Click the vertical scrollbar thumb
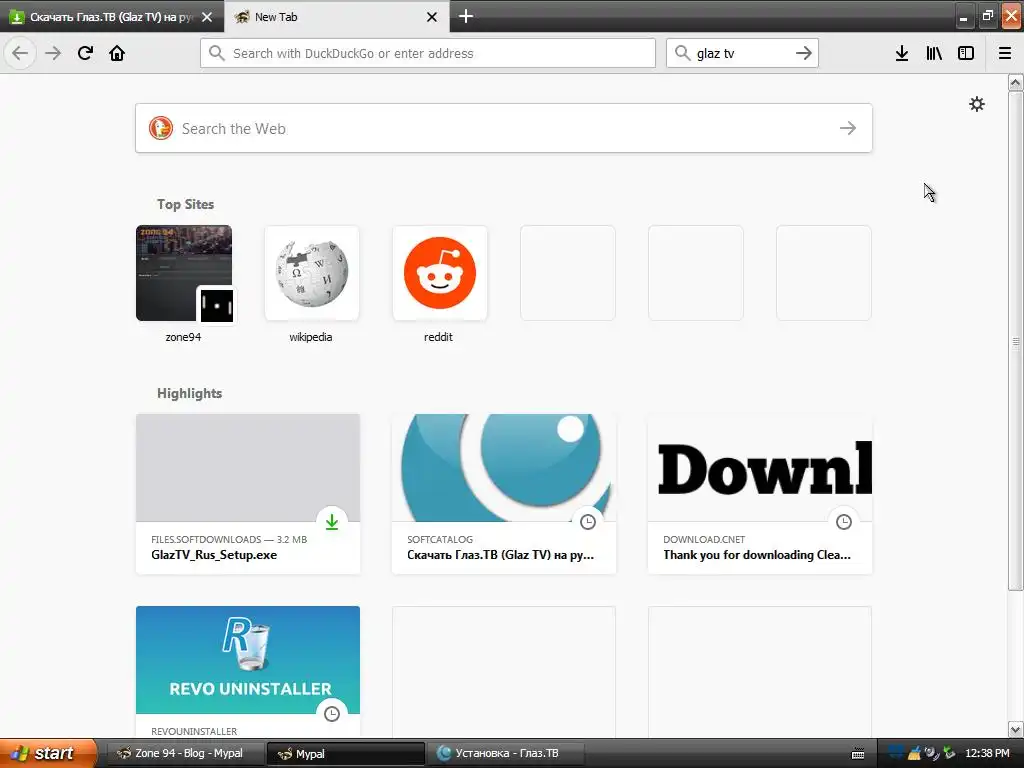 tap(1016, 340)
